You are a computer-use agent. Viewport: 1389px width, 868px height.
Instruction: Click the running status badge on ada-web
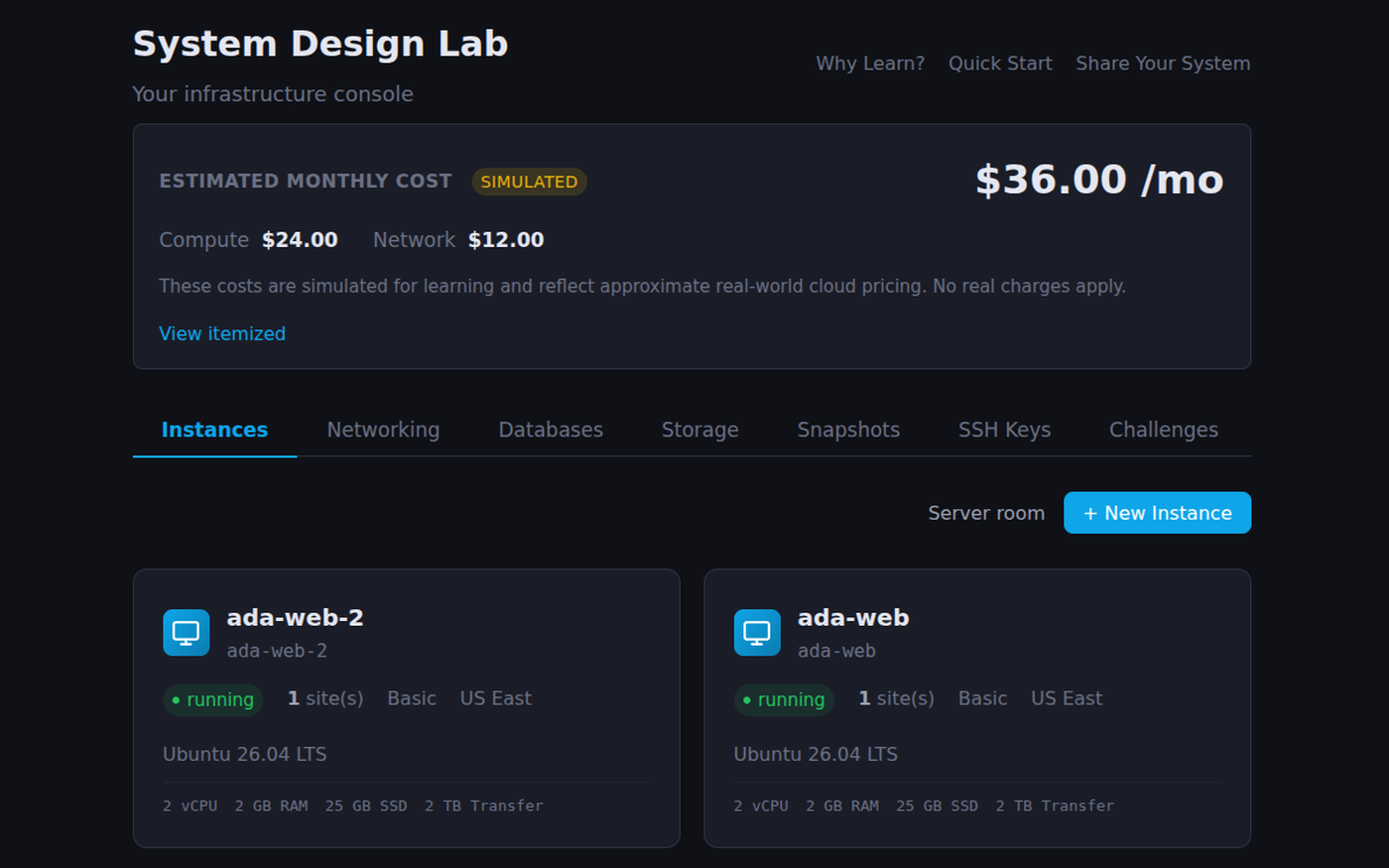point(784,699)
